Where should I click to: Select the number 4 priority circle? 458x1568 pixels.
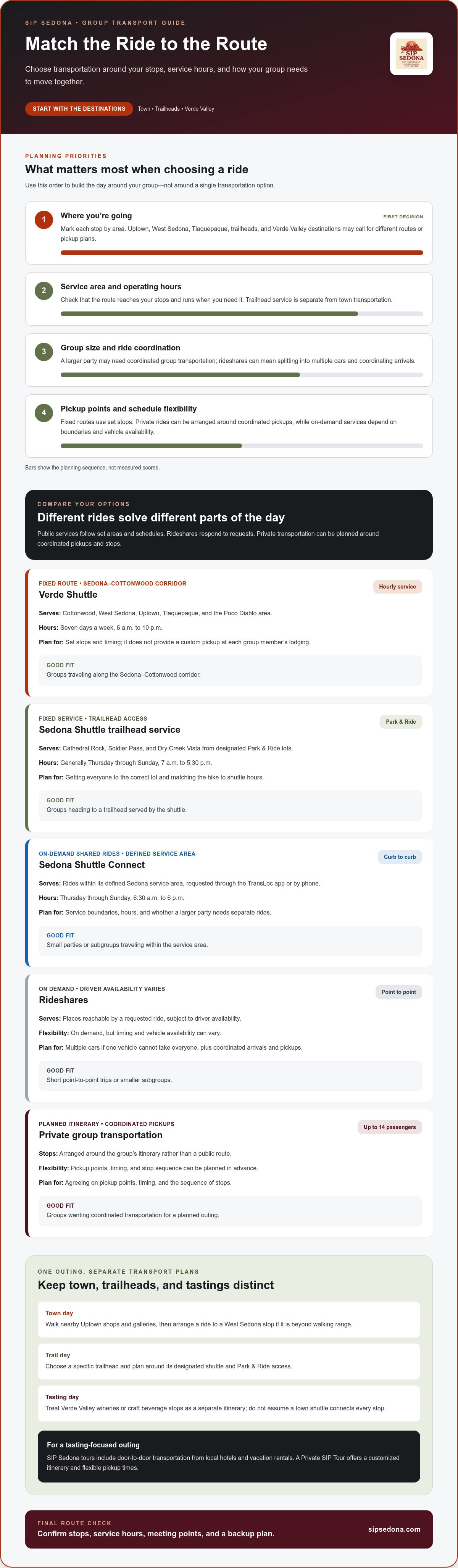(44, 413)
